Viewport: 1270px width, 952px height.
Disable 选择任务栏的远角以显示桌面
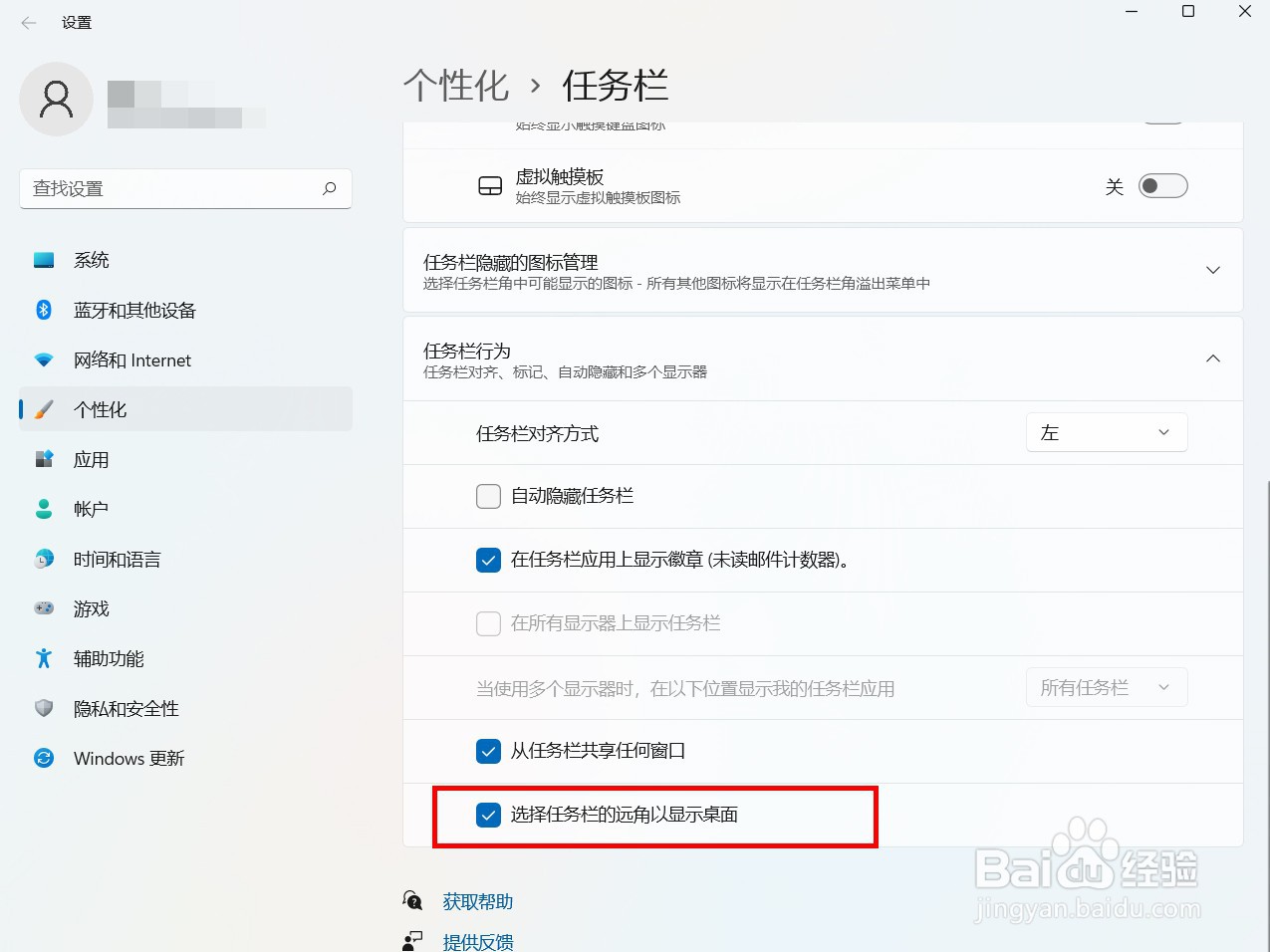(488, 816)
